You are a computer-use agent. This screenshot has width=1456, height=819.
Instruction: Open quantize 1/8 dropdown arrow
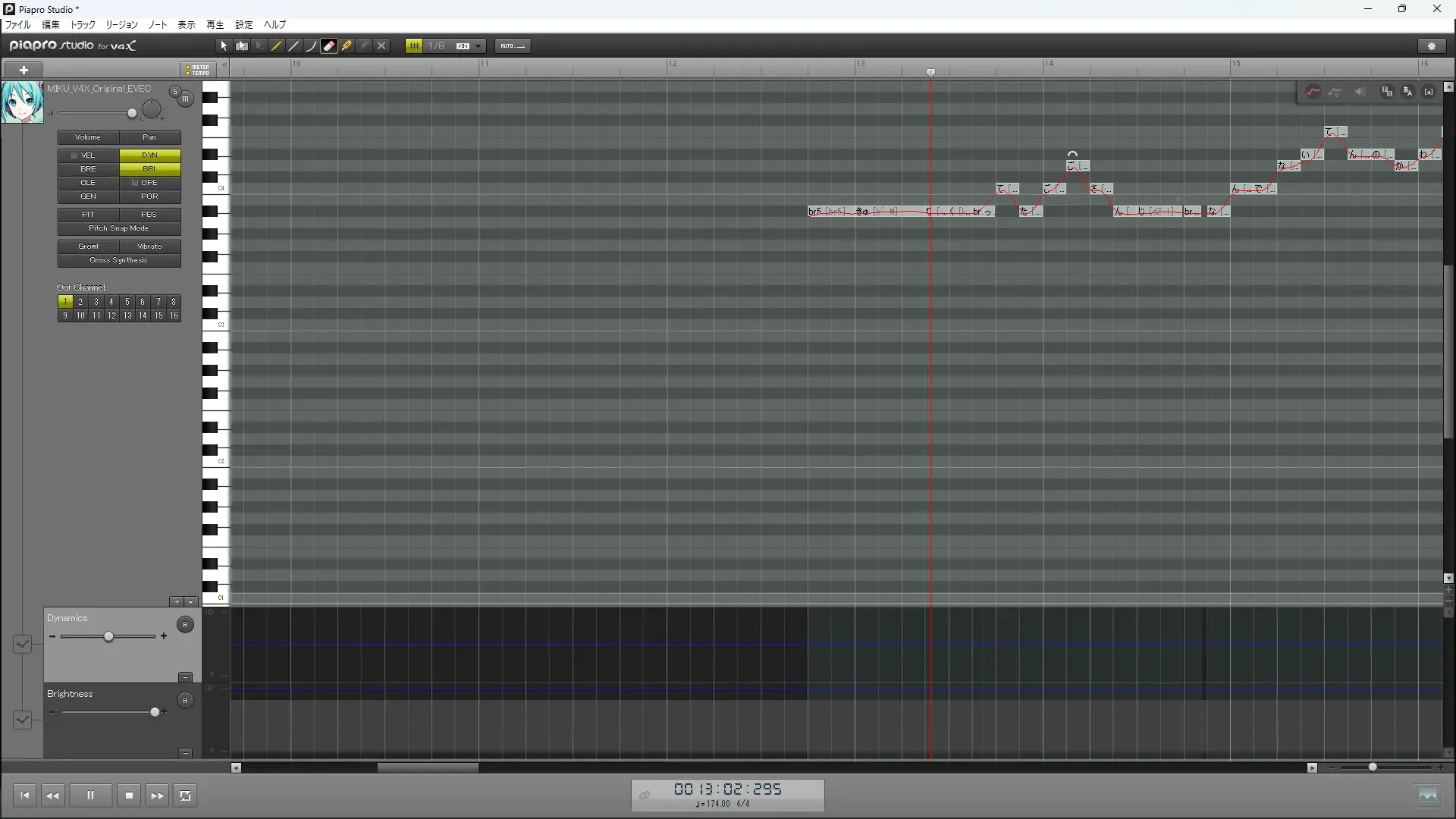click(479, 46)
